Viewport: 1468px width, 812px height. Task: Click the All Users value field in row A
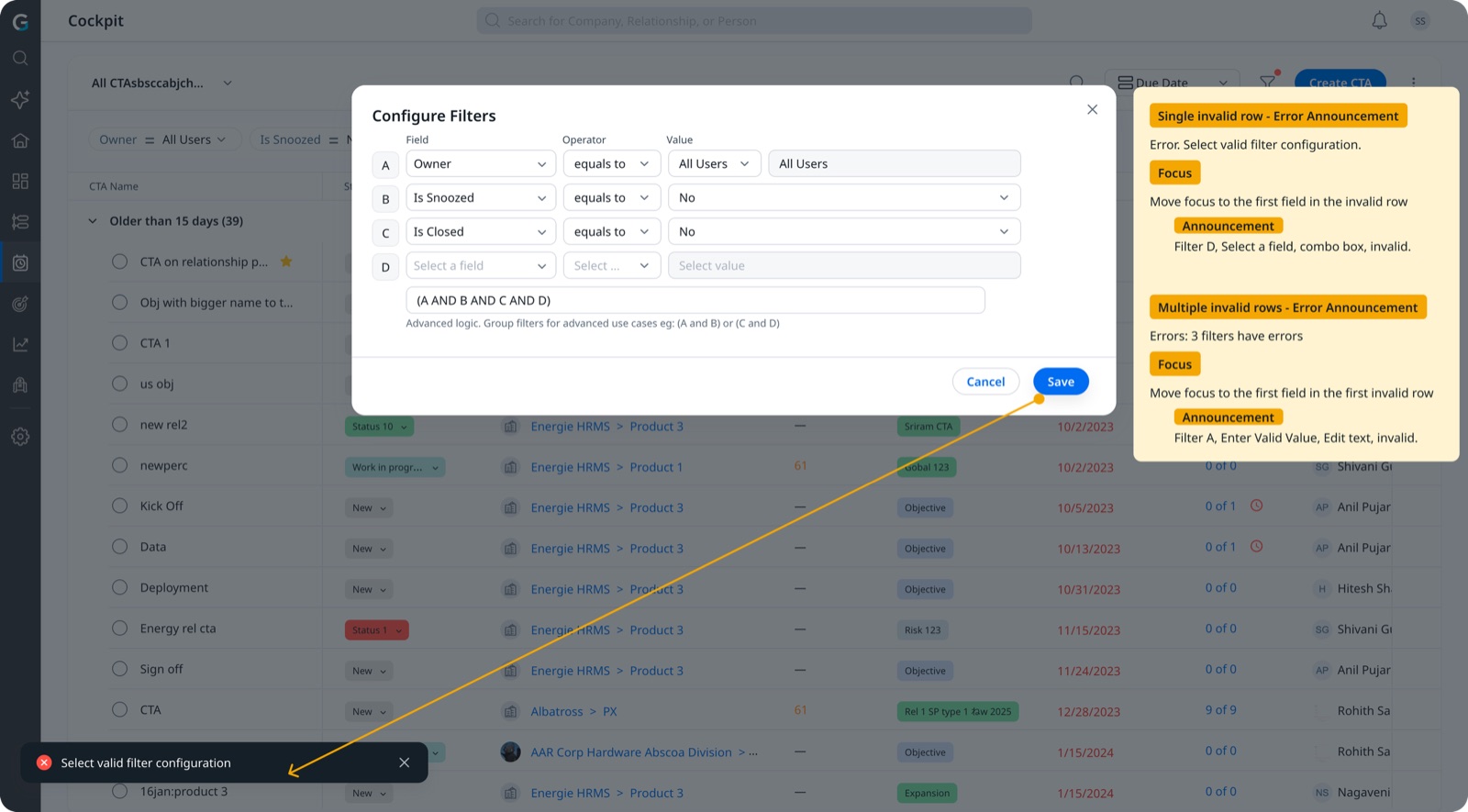(895, 163)
